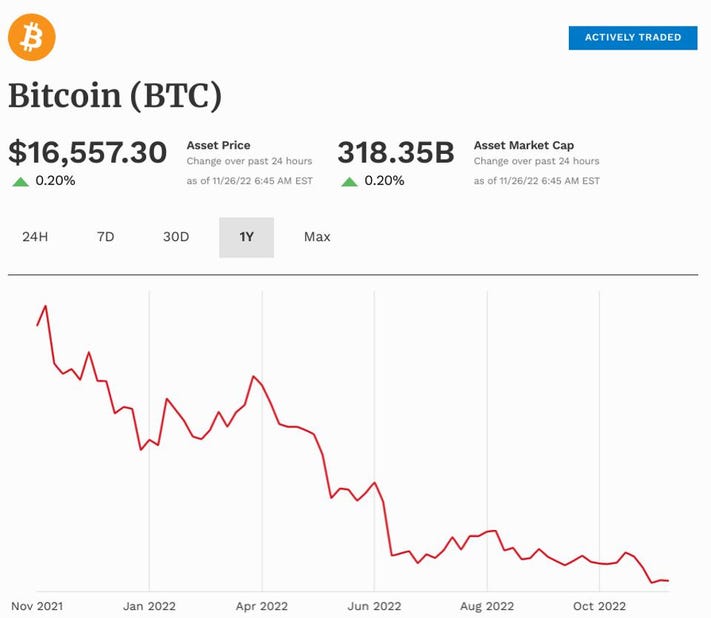Click the orange Bitcoin logo icon
This screenshot has width=711, height=618.
pyautogui.click(x=32, y=37)
